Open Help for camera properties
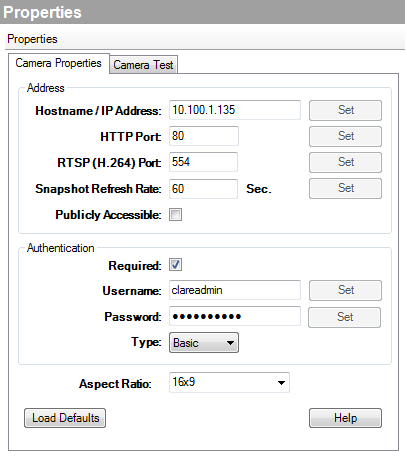The width and height of the screenshot is (407, 456). (345, 418)
